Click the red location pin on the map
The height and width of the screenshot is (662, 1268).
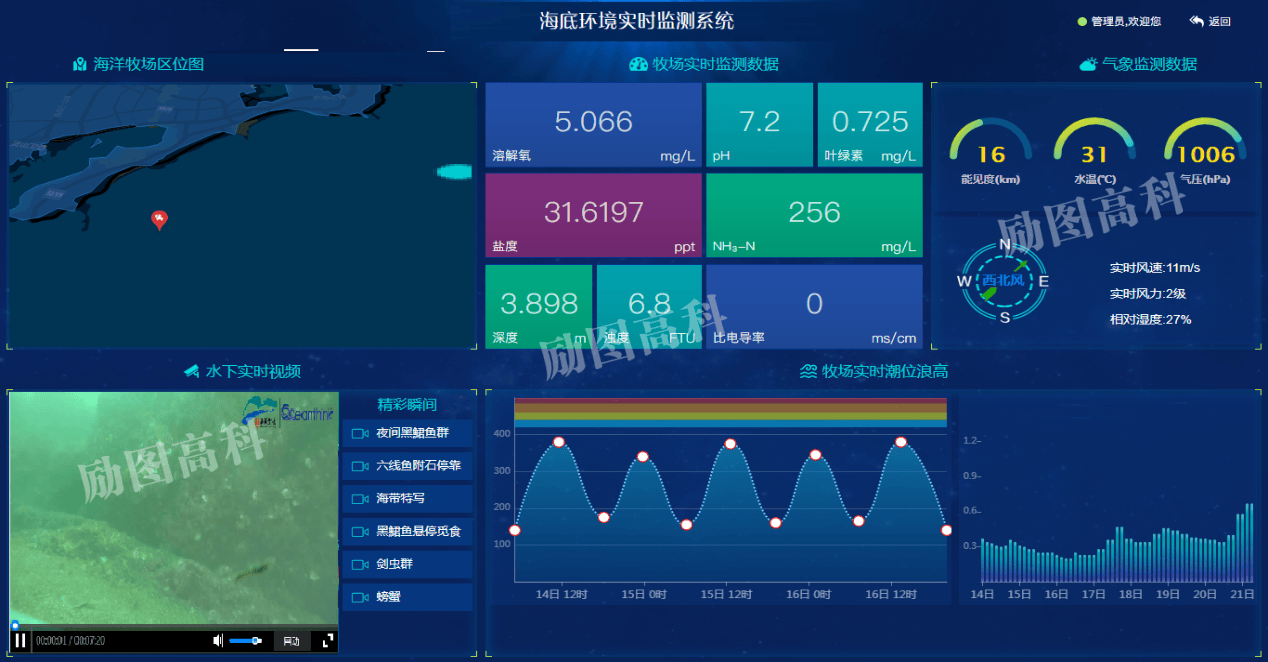[159, 219]
